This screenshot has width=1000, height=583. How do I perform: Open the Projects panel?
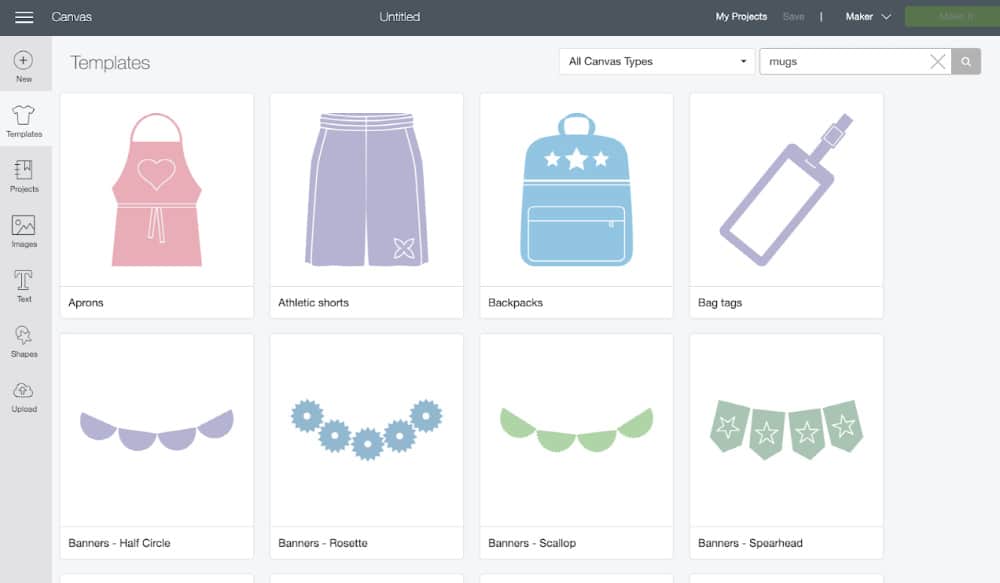tap(24, 175)
